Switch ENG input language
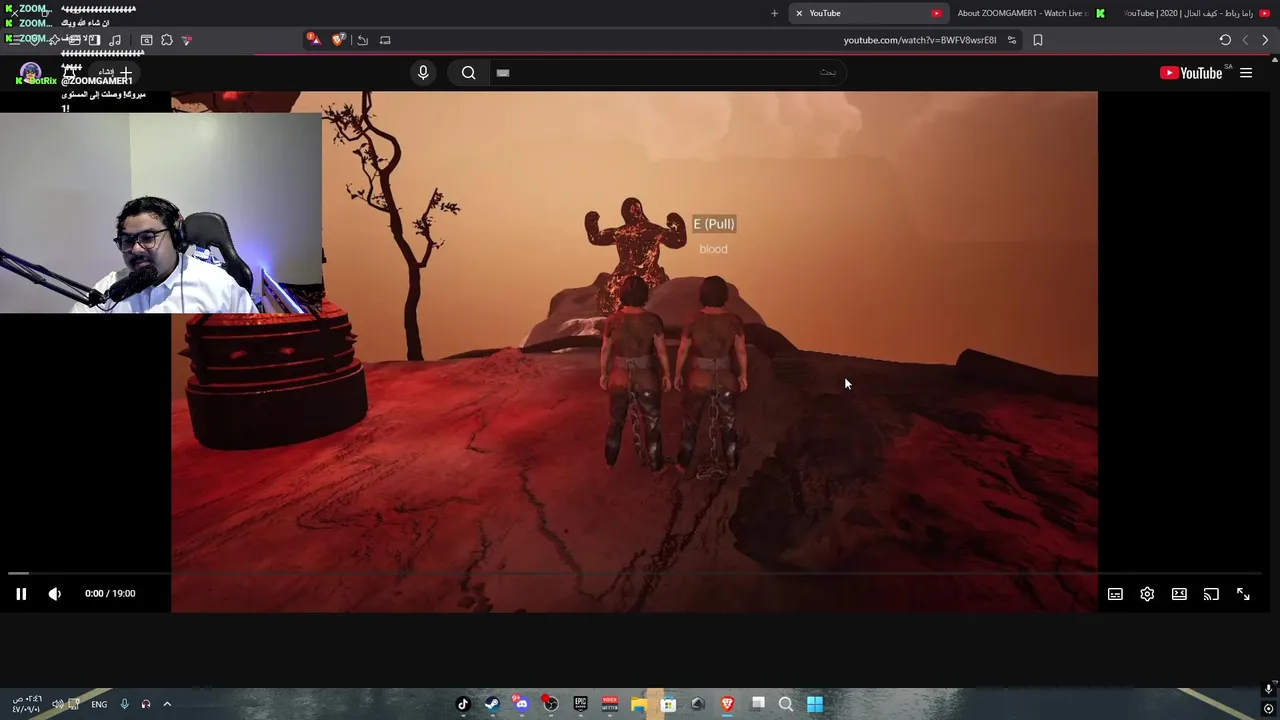 99,705
